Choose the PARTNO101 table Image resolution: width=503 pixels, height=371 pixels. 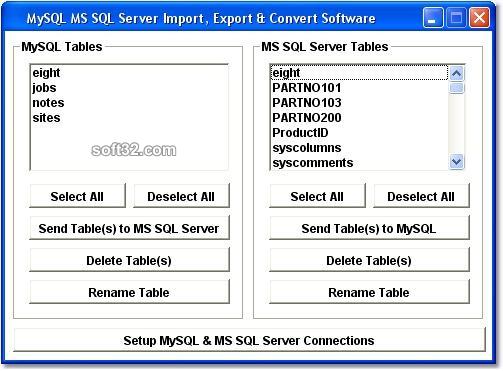[359, 88]
